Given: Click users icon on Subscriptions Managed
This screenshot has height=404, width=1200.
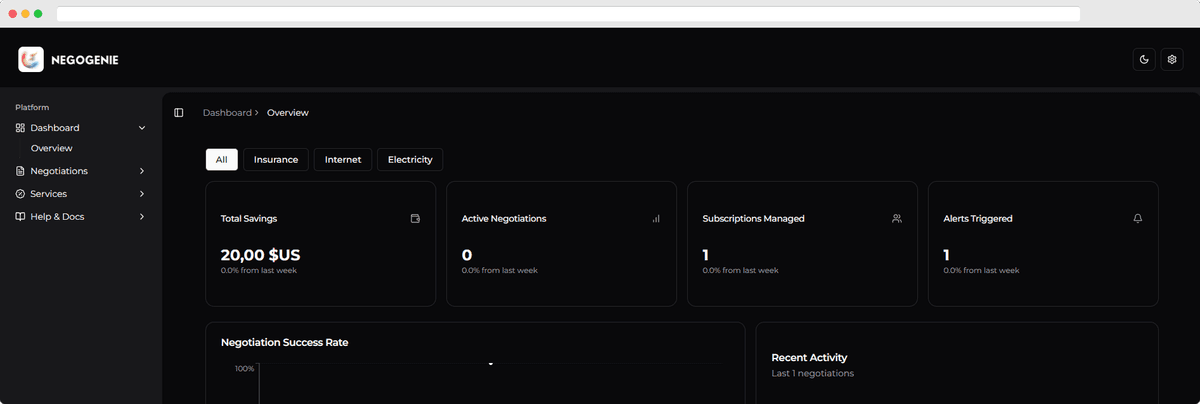Looking at the screenshot, I should point(897,218).
